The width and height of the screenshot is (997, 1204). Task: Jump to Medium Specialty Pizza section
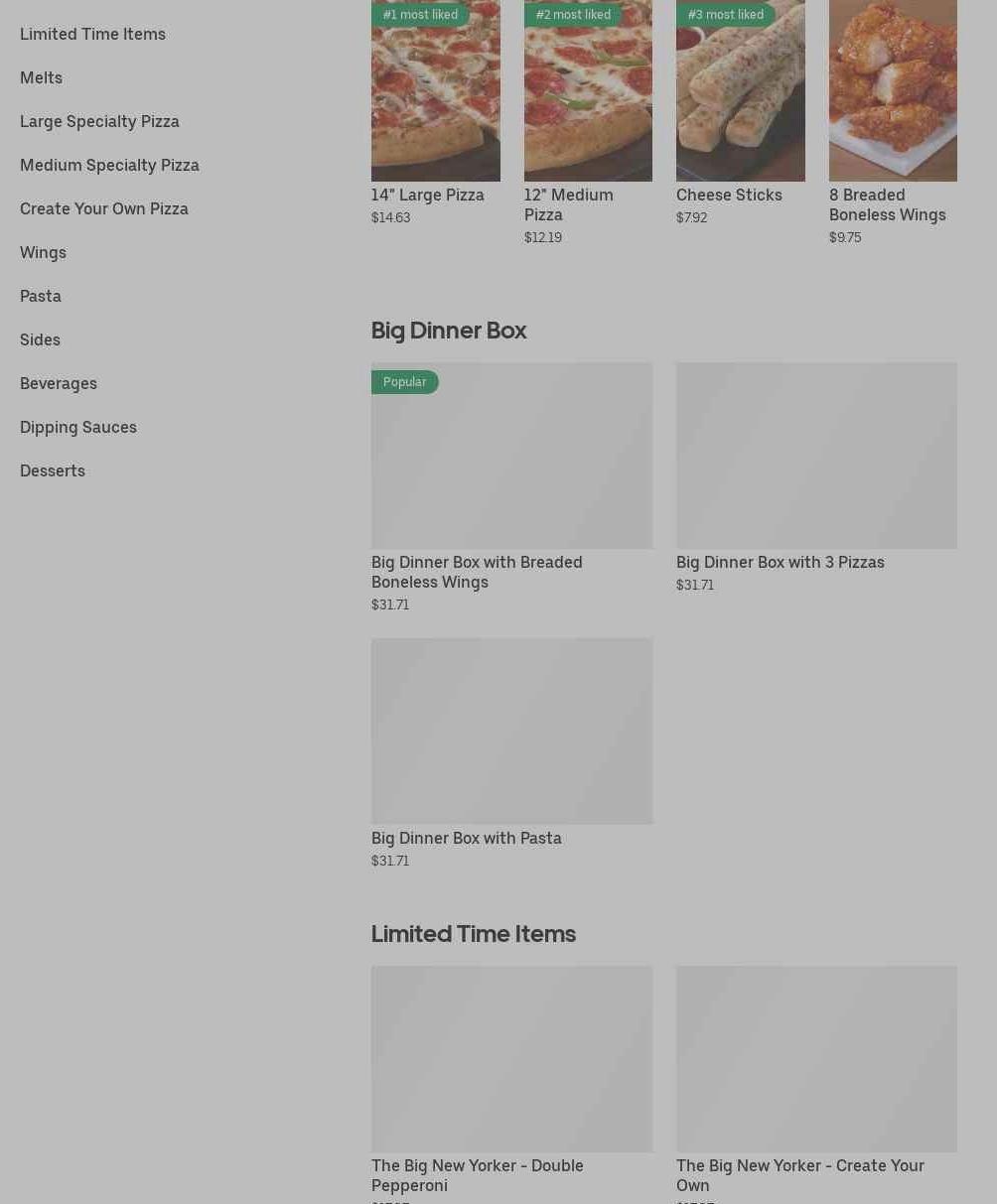pos(109,165)
